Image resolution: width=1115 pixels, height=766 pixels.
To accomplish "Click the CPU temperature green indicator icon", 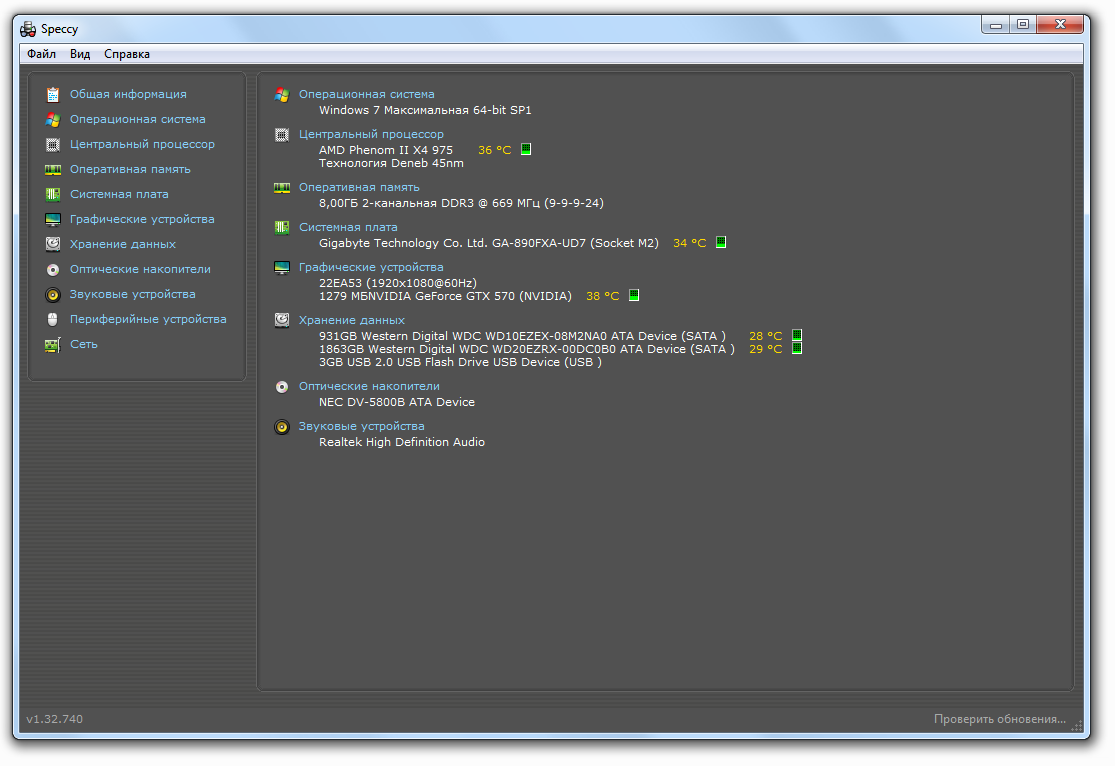I will (526, 150).
